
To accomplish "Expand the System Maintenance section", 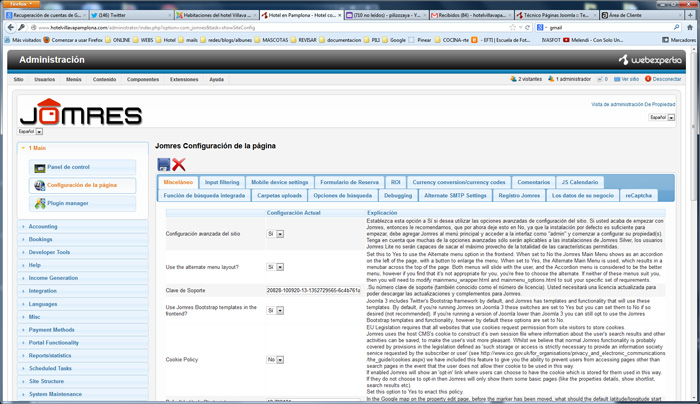I will (x=83, y=394).
